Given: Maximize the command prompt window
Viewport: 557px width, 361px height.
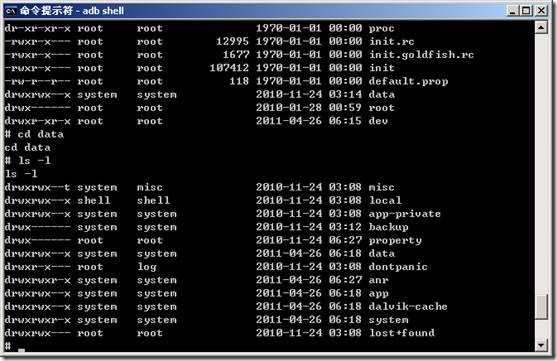Looking at the screenshot, I should [526, 11].
